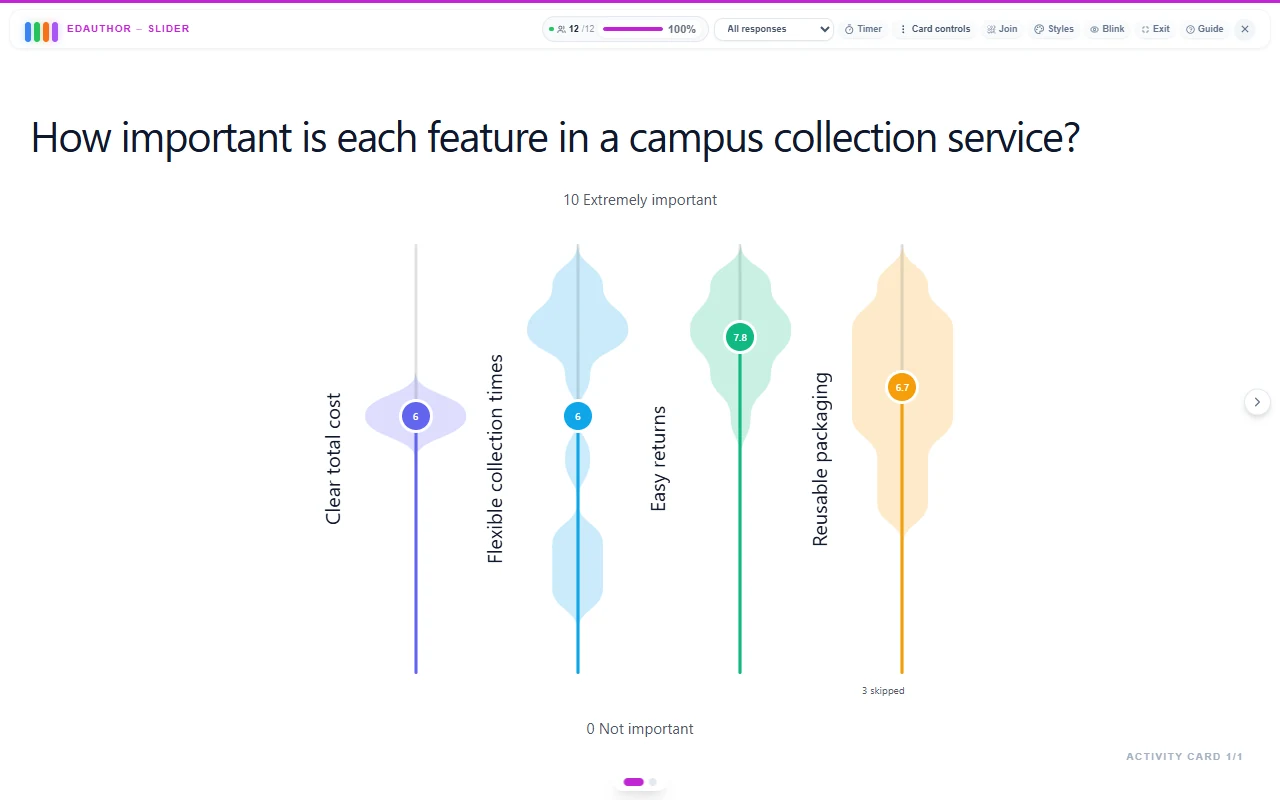Click the 'Clear total cost' axis label

coord(334,458)
